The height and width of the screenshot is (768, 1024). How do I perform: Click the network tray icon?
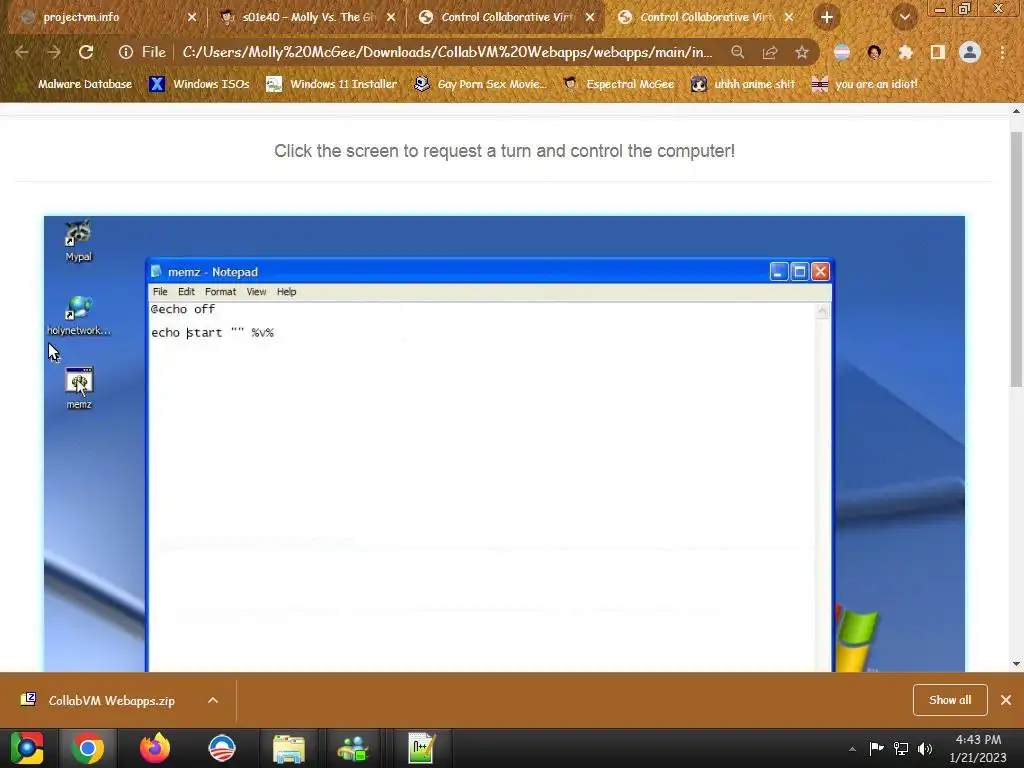click(x=901, y=748)
